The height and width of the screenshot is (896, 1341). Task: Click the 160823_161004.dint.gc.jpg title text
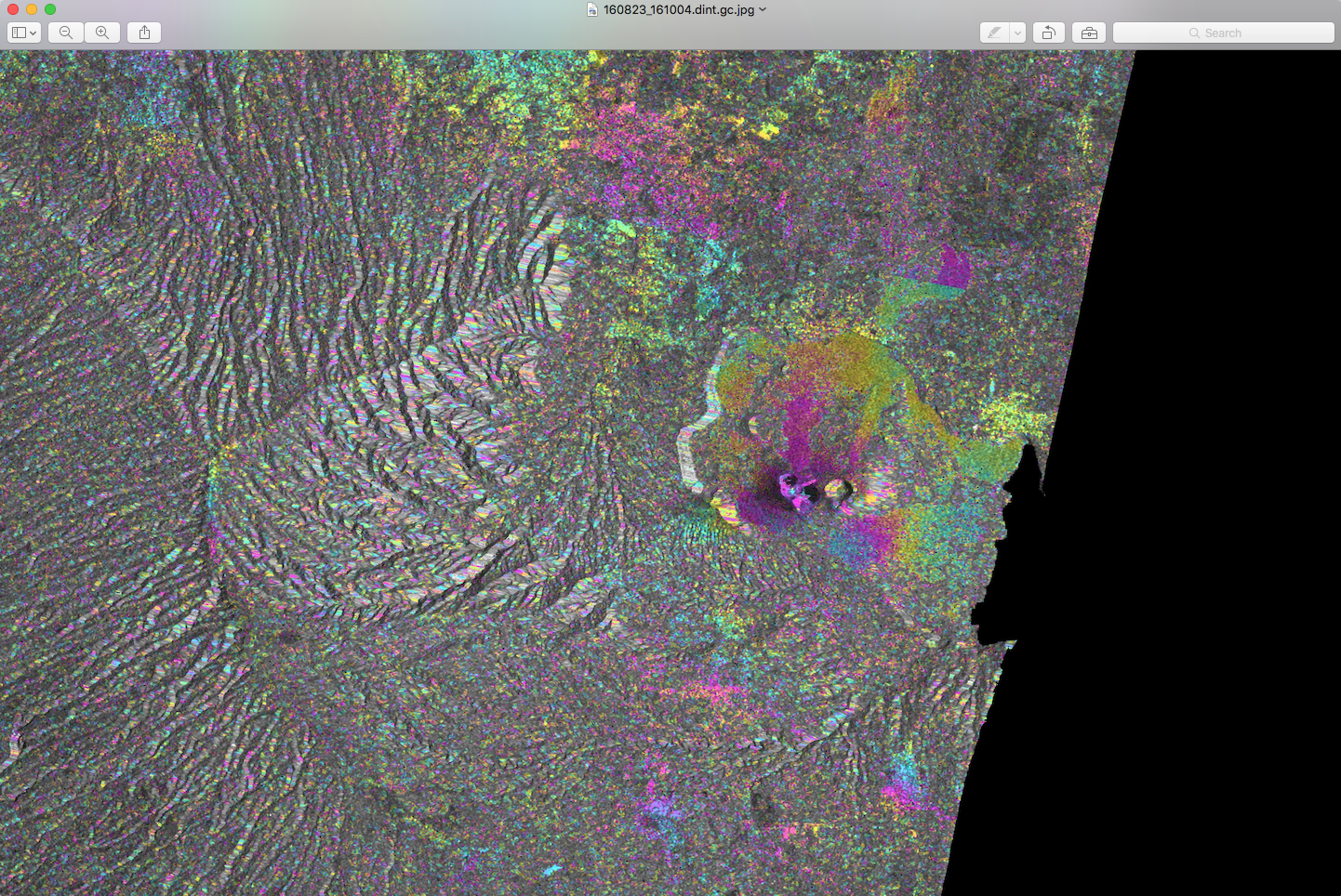coord(678,9)
